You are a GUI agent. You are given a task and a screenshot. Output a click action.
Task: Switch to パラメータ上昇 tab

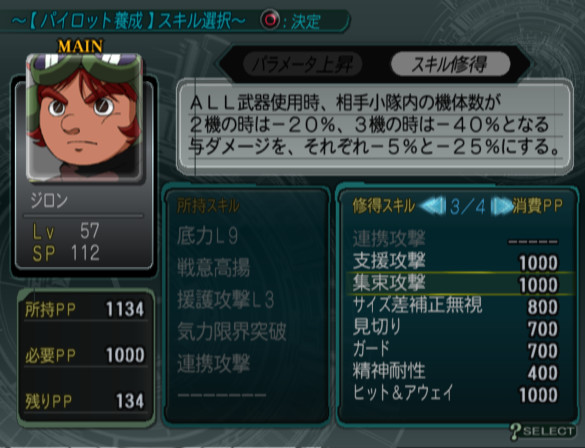303,65
